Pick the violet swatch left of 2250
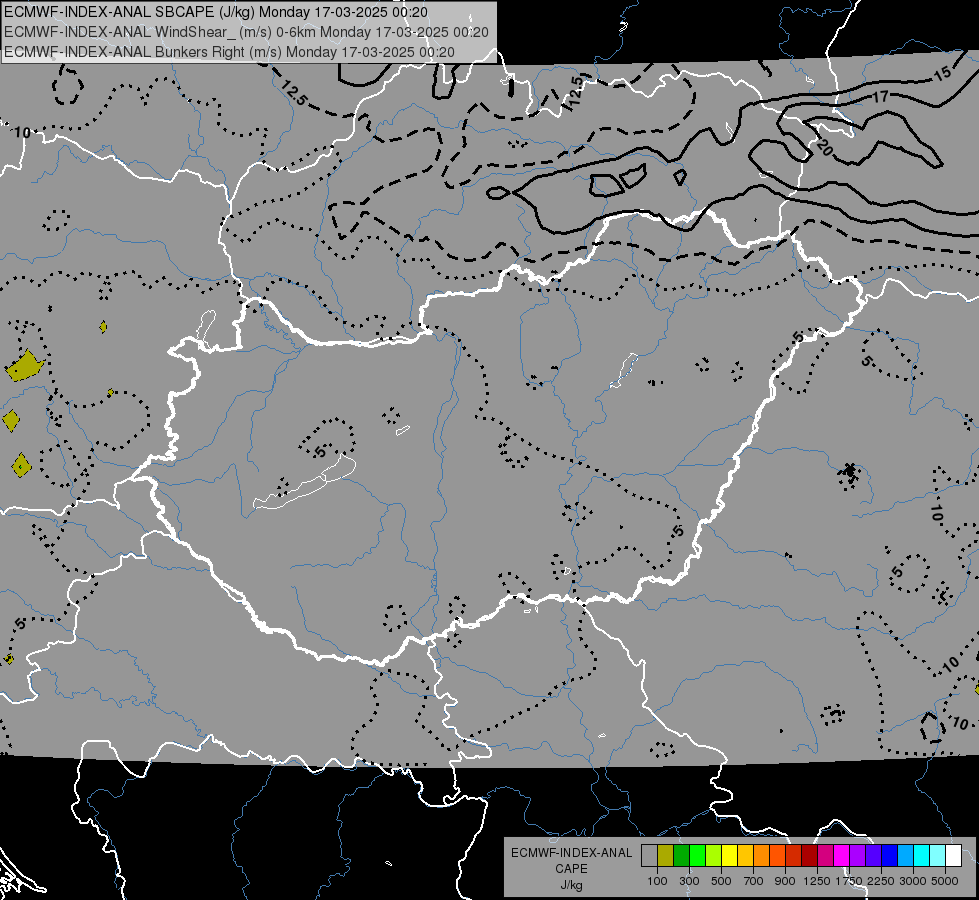979x900 pixels. (873, 855)
